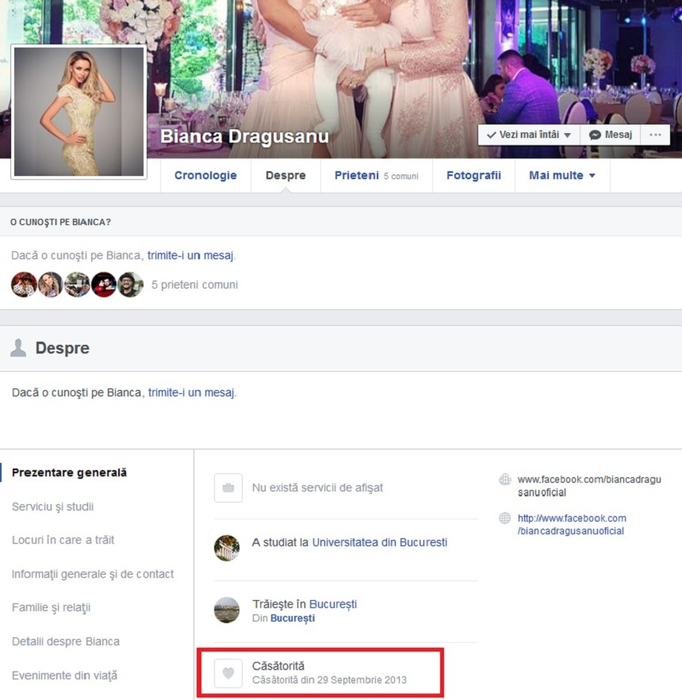Click the heart relationship icon
682x700 pixels.
[228, 673]
